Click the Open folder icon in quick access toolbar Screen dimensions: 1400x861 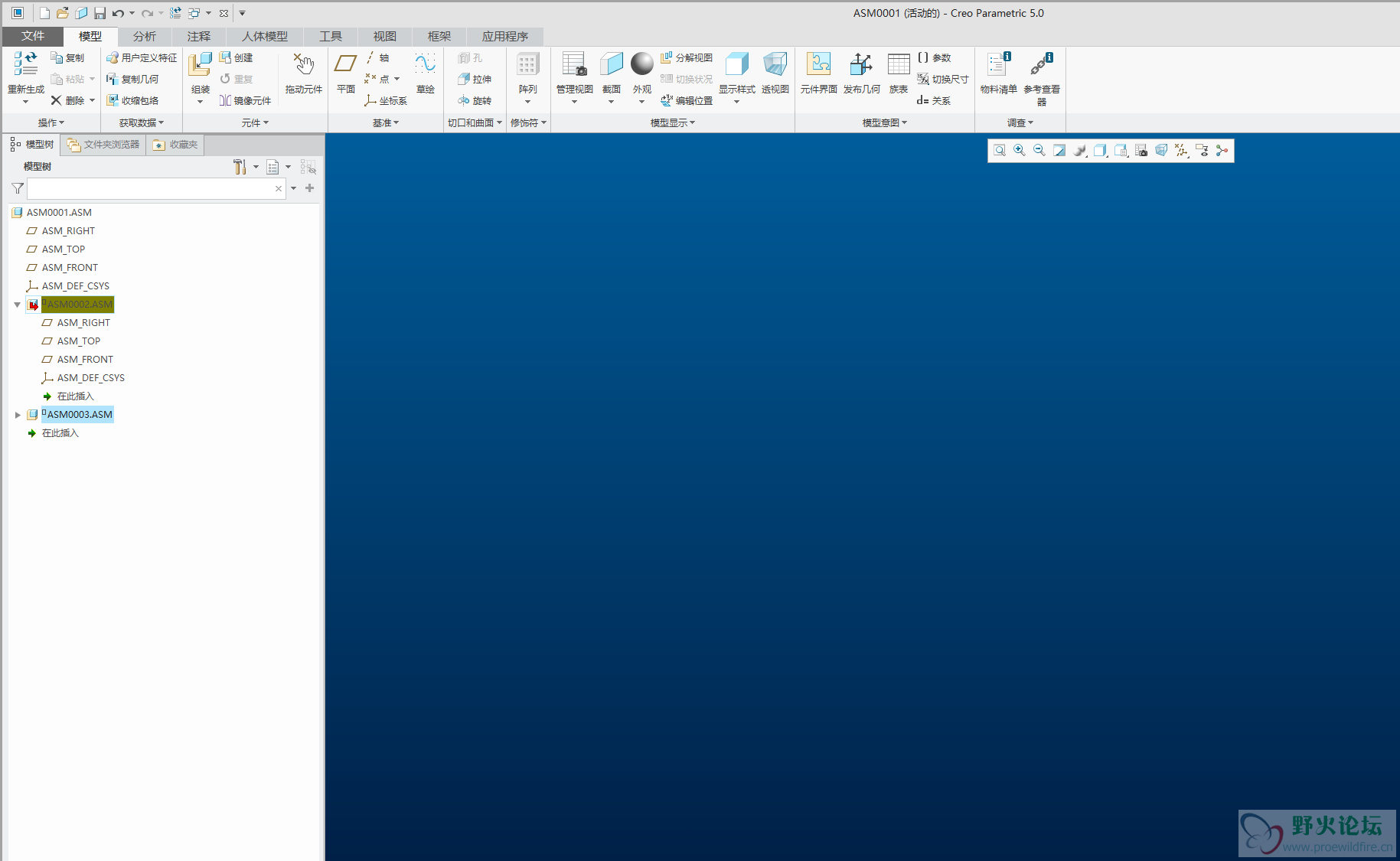[63, 13]
